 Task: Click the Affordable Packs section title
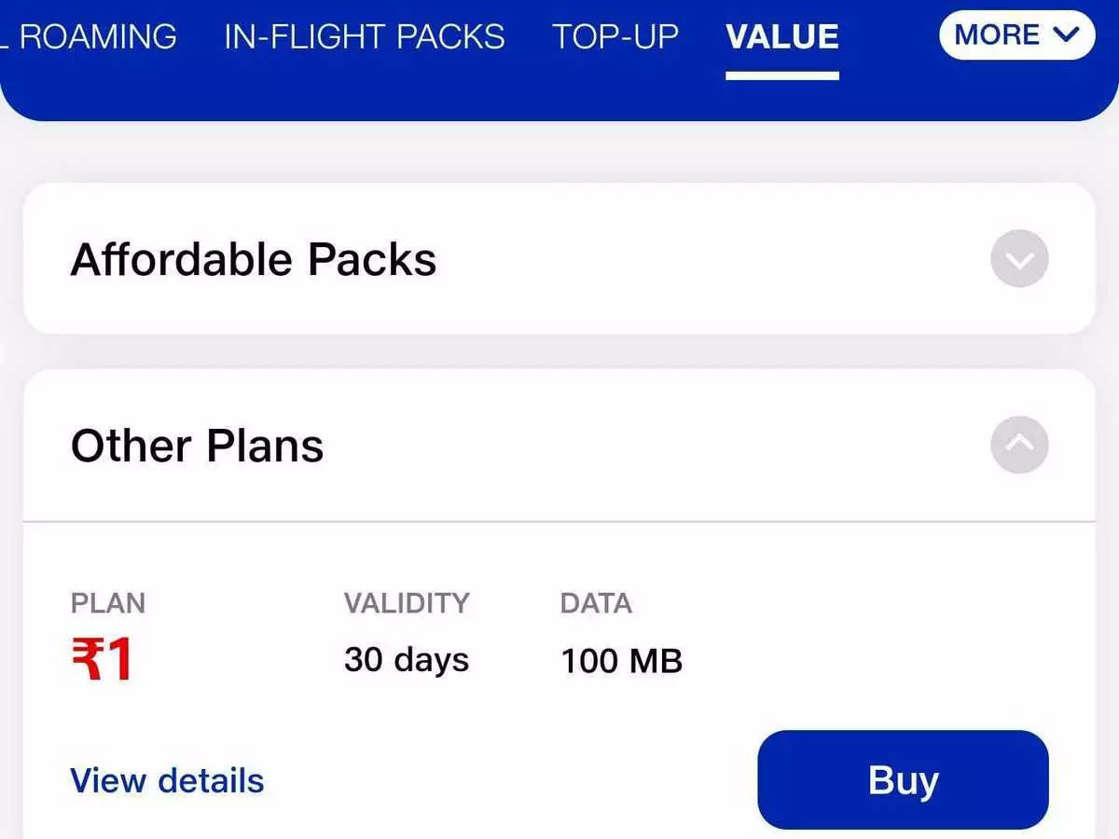[x=253, y=260]
